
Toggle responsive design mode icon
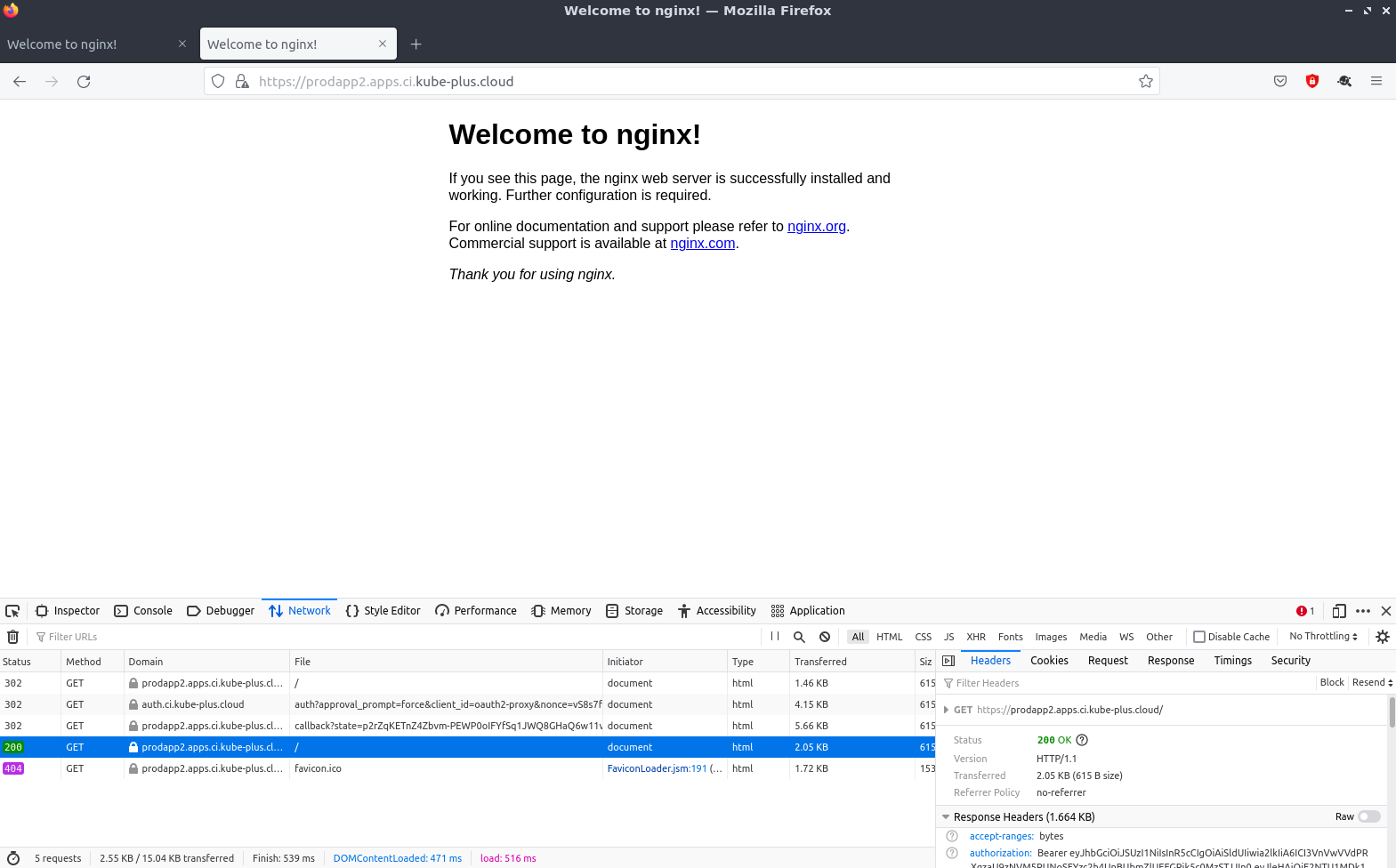click(1339, 611)
